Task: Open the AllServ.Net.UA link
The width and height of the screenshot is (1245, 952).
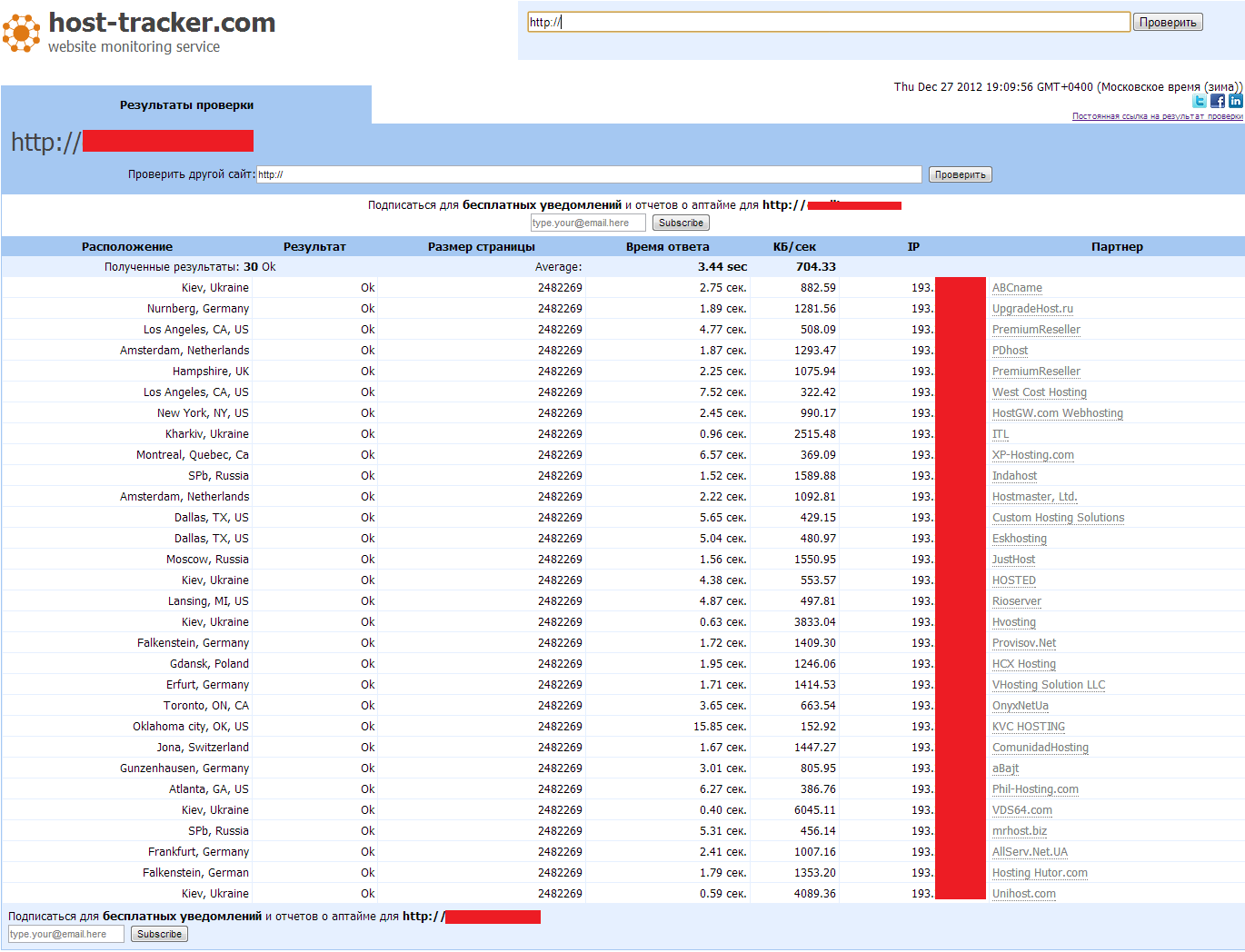Action: pyautogui.click(x=1031, y=852)
